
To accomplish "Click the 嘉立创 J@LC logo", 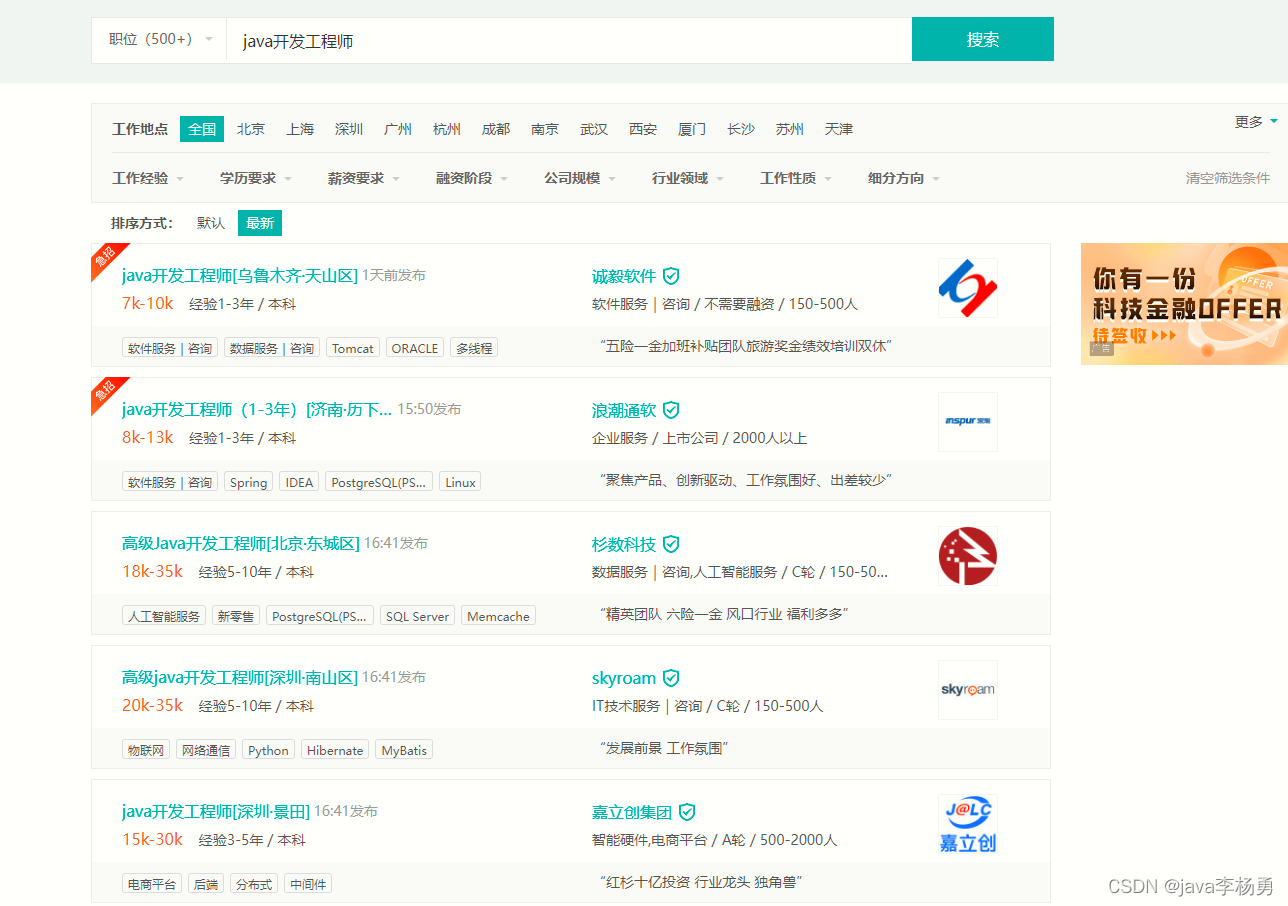I will coord(968,824).
